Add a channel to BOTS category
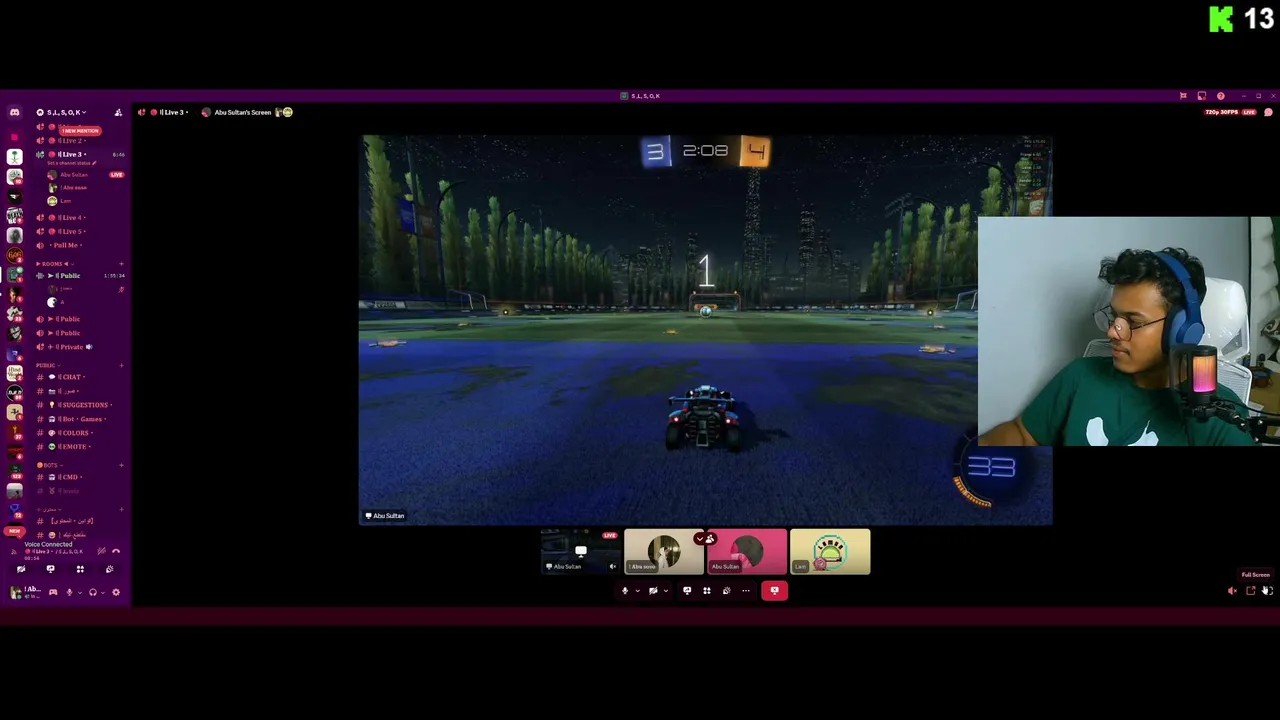 tap(121, 465)
